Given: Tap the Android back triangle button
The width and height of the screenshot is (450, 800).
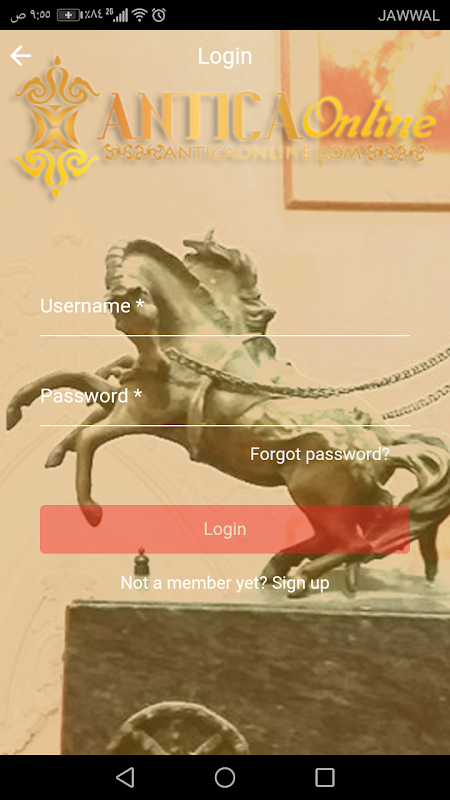Looking at the screenshot, I should (125, 778).
